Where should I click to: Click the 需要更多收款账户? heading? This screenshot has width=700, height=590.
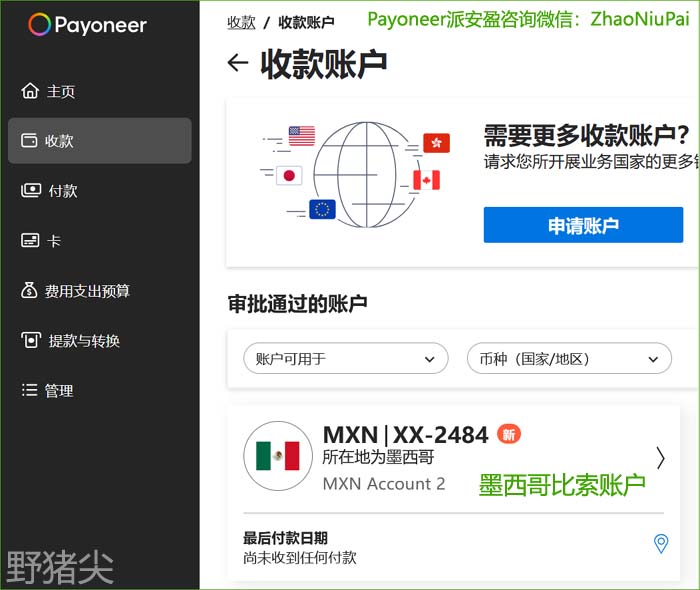point(586,135)
